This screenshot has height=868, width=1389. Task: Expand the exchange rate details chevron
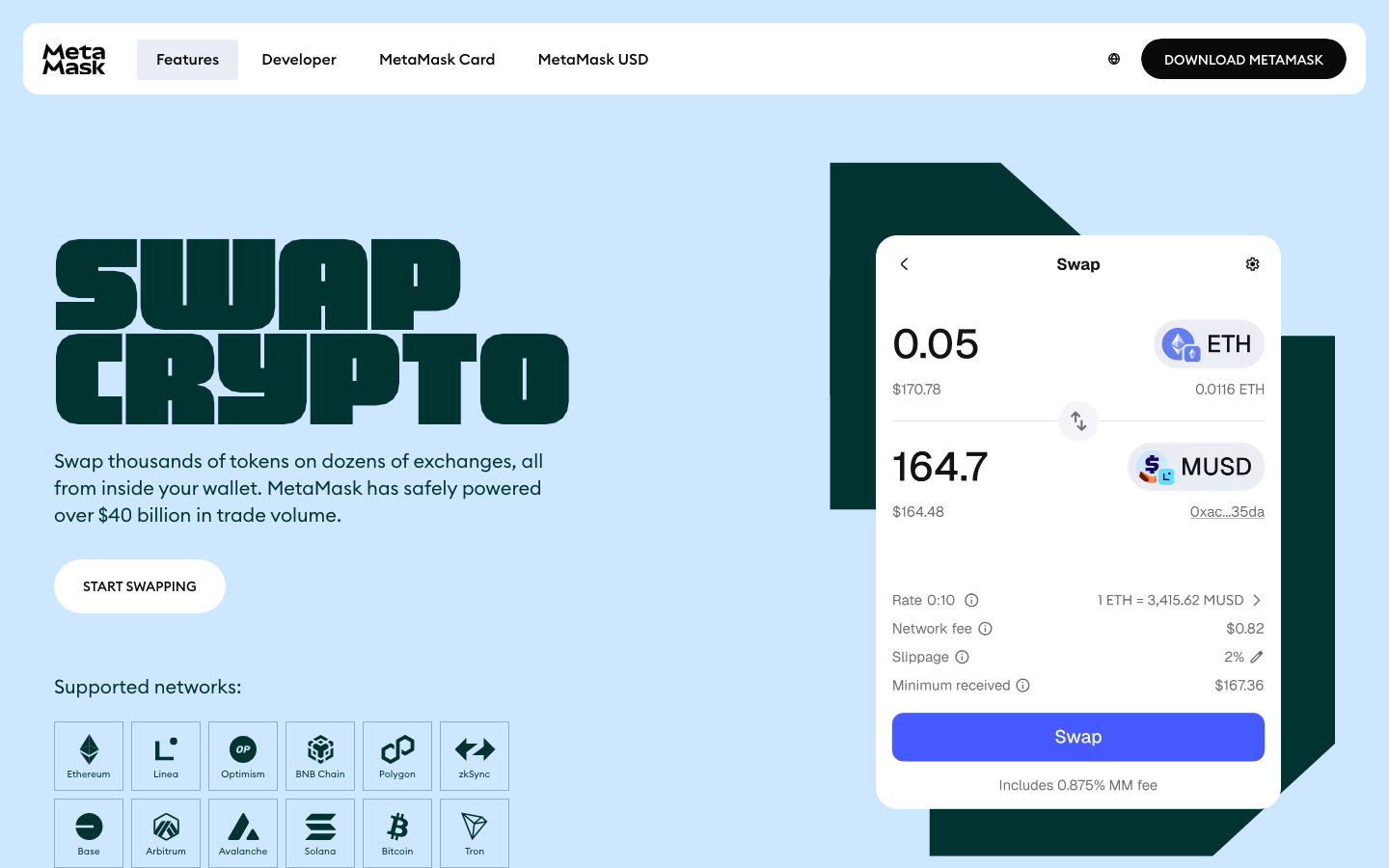[1257, 600]
